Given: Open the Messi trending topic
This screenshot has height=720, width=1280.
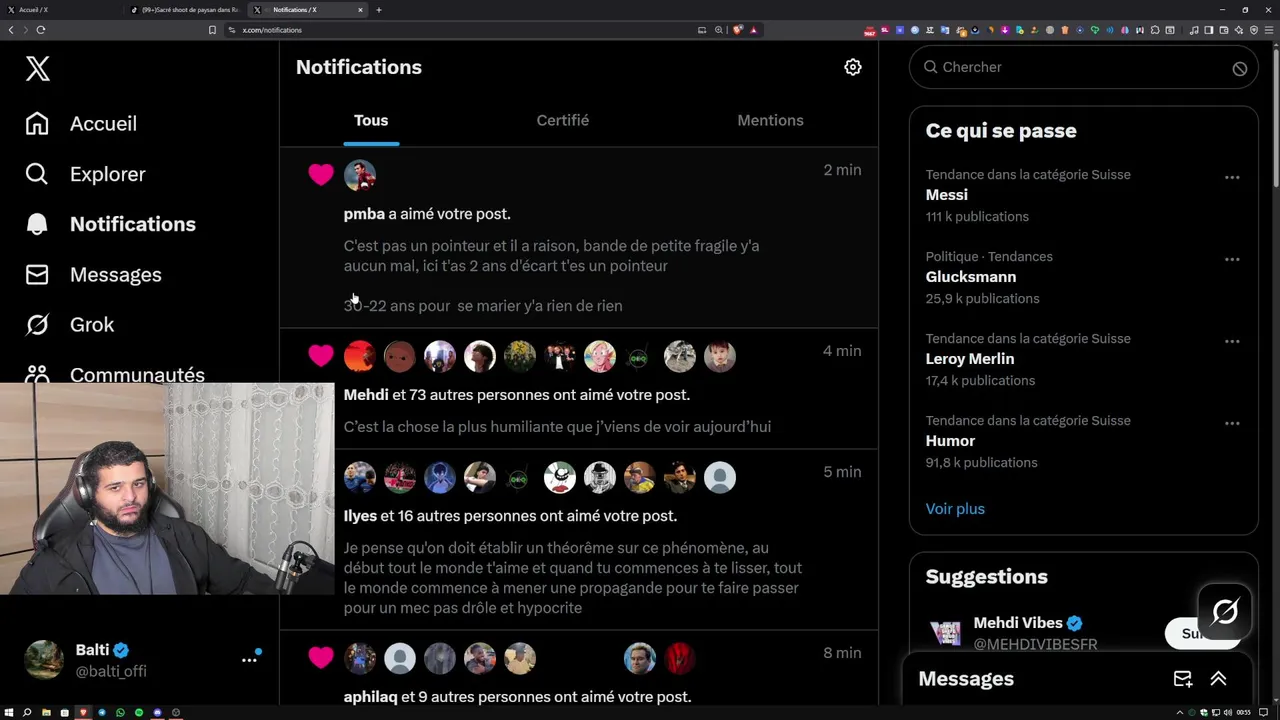Looking at the screenshot, I should pyautogui.click(x=947, y=195).
